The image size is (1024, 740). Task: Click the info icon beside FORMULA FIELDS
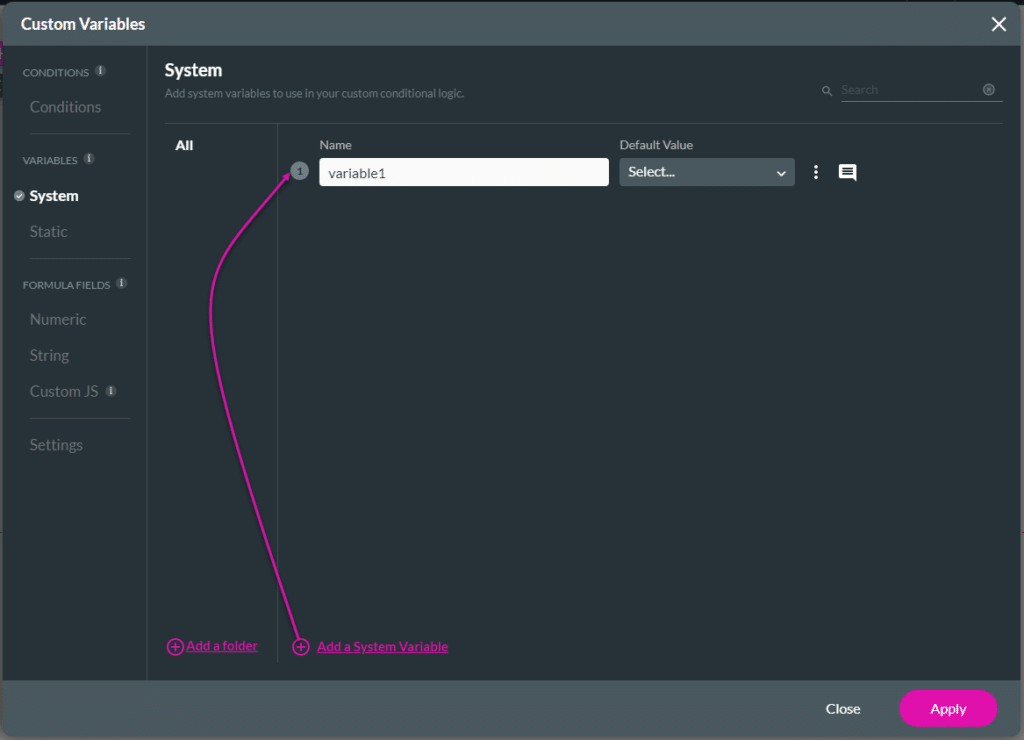tap(123, 283)
